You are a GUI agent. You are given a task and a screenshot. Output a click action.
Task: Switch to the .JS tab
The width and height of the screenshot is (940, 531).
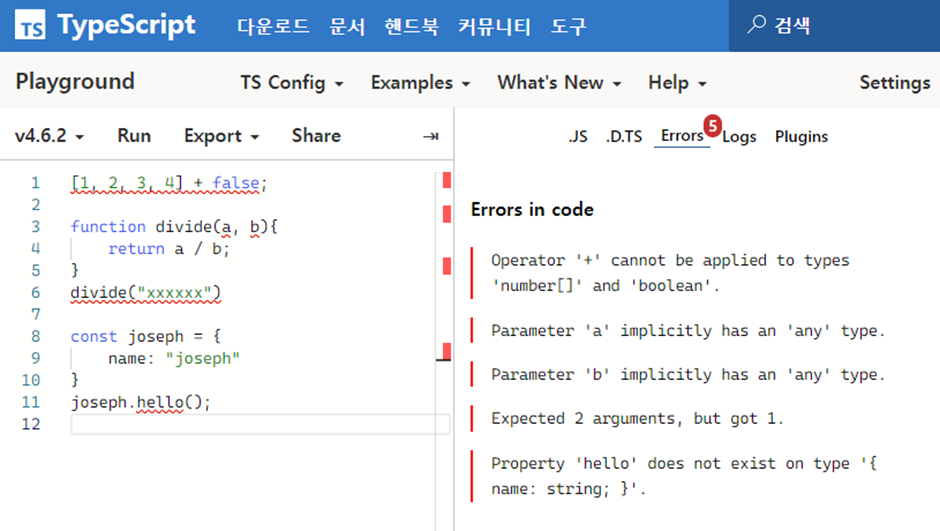point(578,137)
